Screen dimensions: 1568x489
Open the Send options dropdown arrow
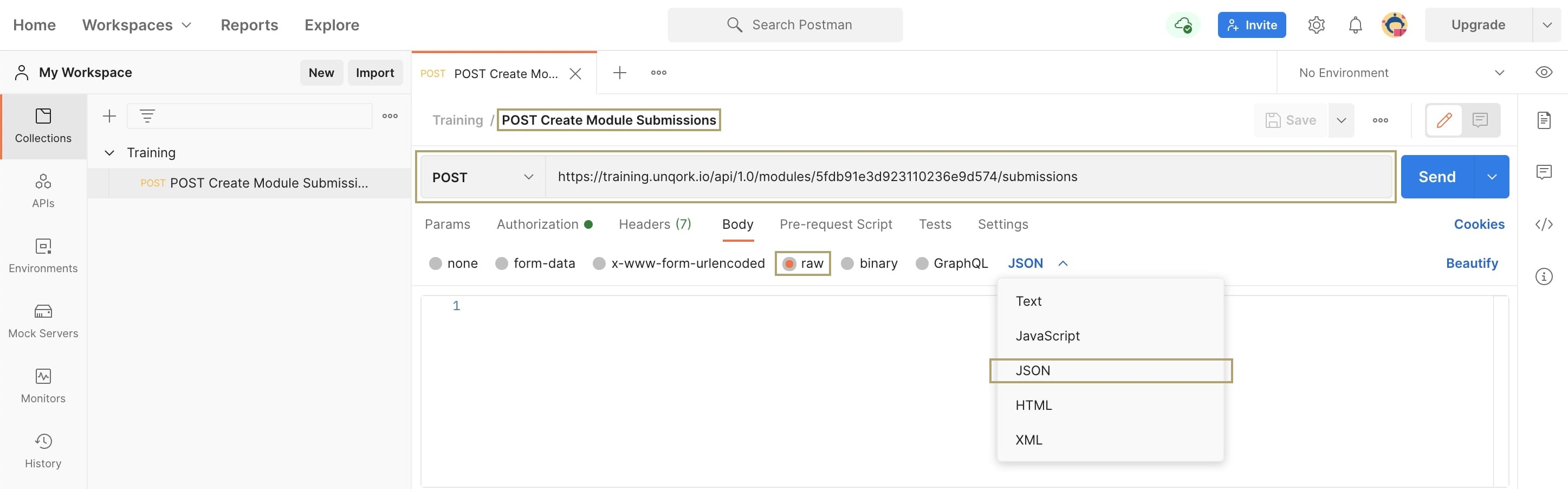1492,177
